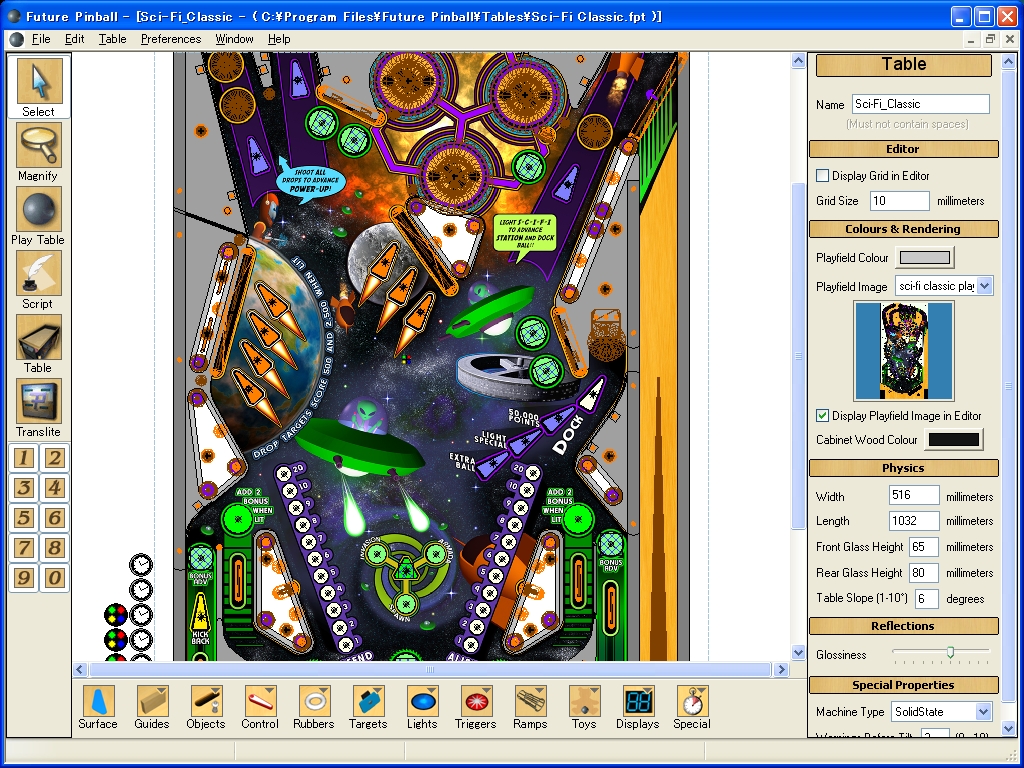
Task: Click the editor horizontal scroll right arrow
Action: tap(781, 669)
